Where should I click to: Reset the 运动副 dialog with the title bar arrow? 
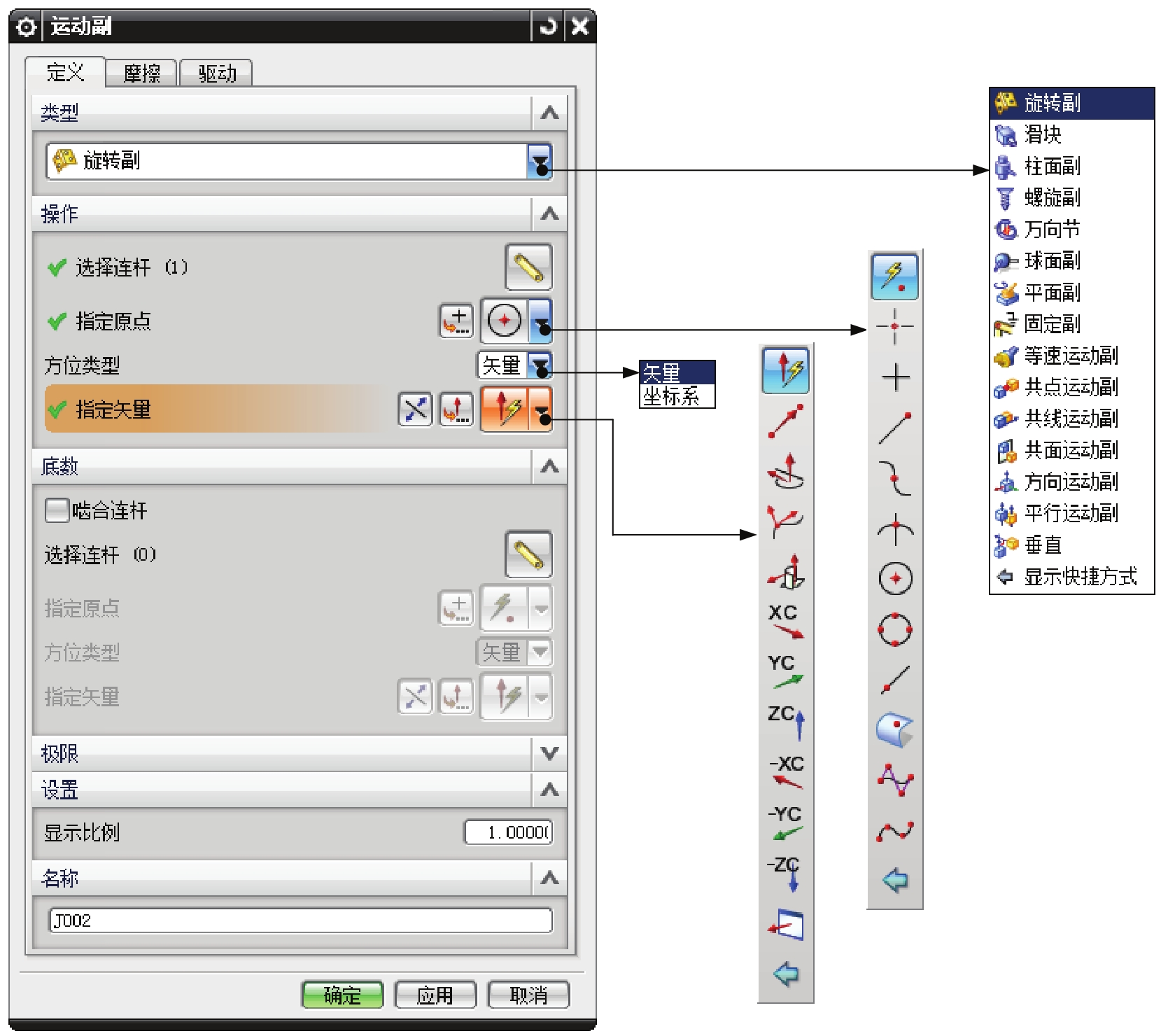(x=548, y=27)
